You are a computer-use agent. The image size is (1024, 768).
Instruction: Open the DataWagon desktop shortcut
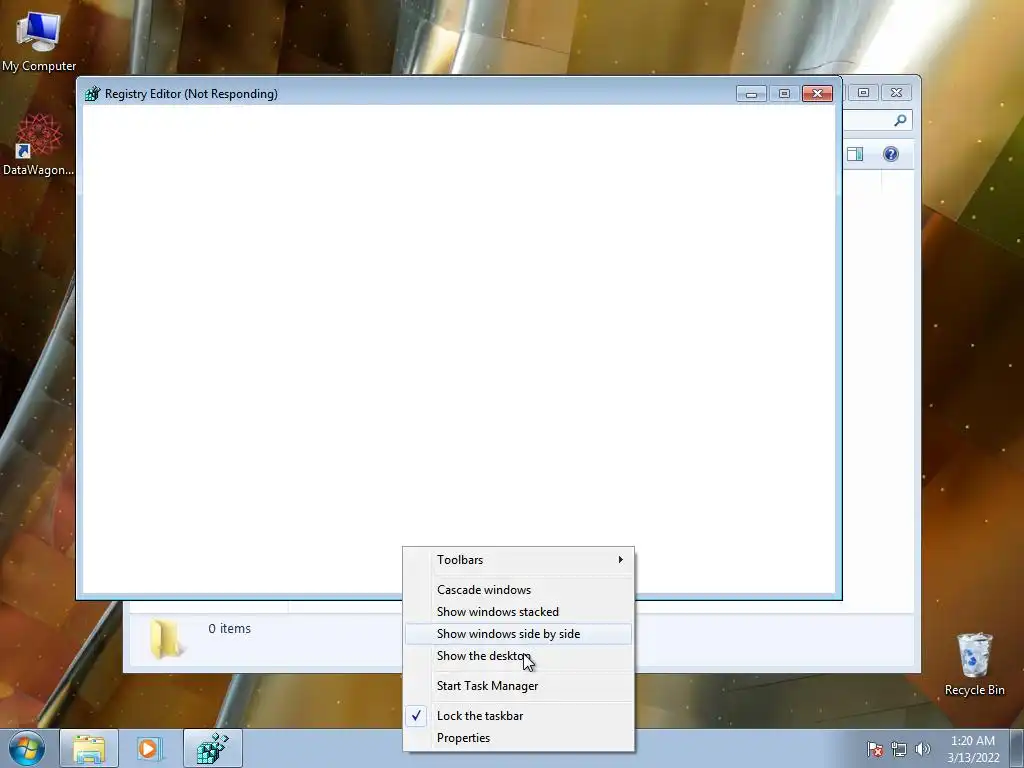click(x=38, y=145)
